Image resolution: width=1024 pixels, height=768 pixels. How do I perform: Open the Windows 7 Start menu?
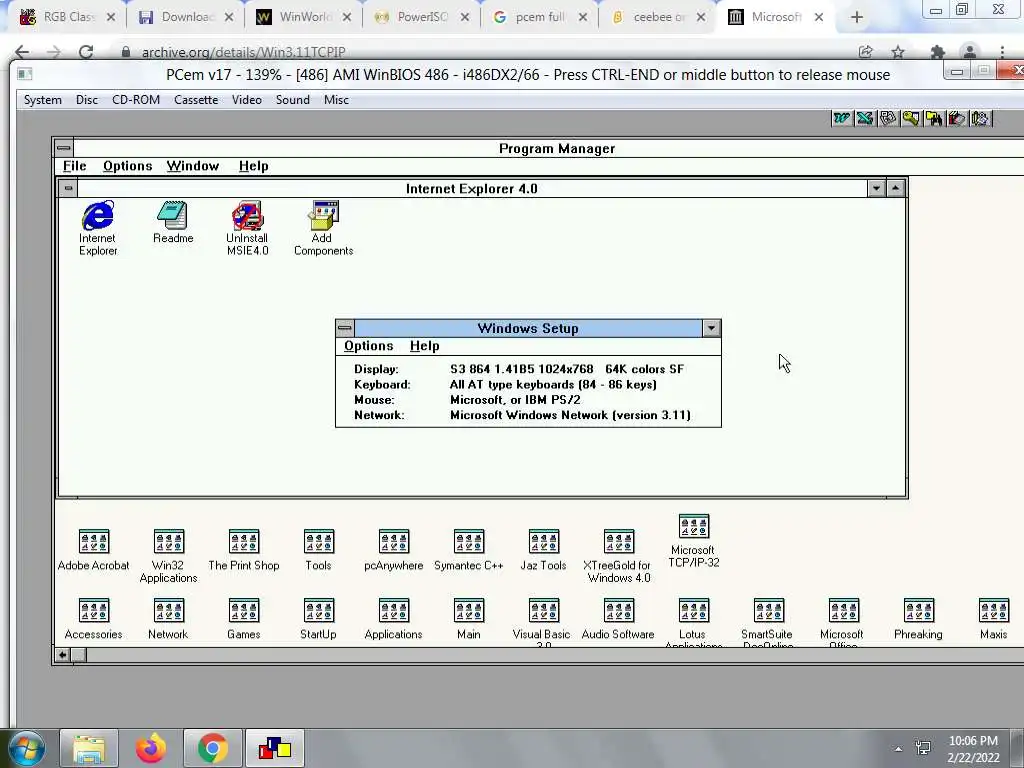point(27,749)
